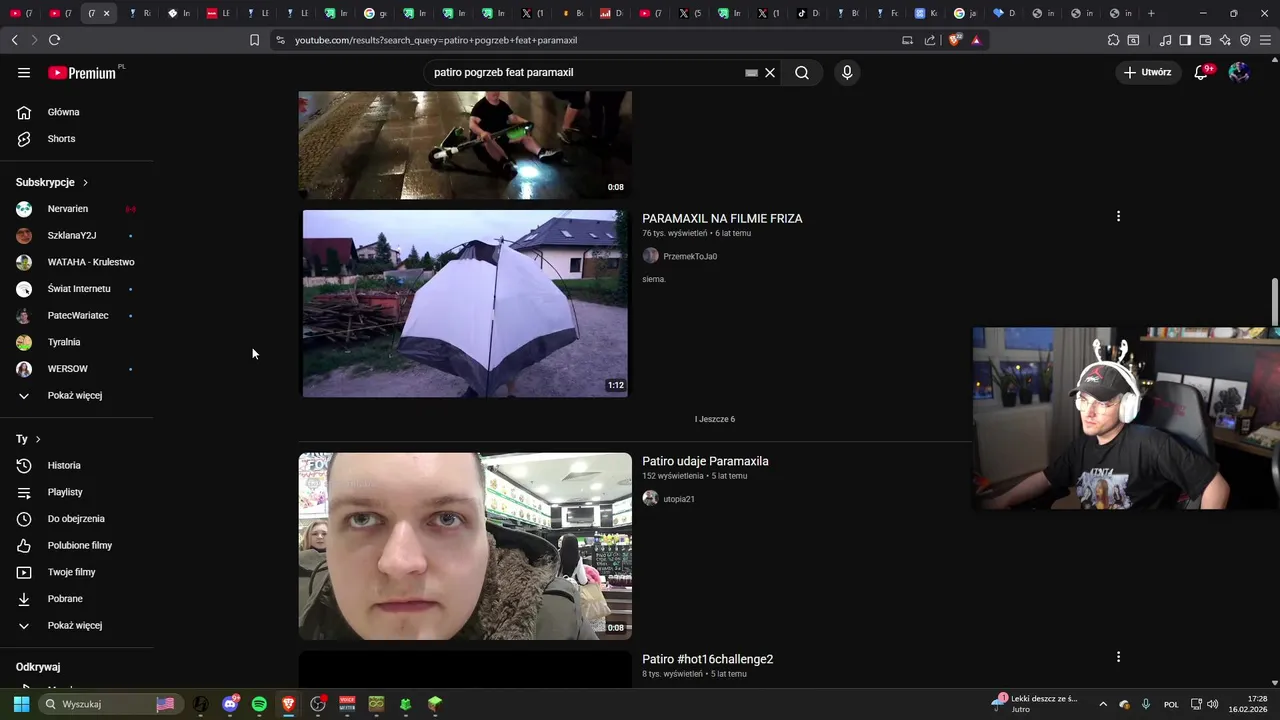Show hidden system tray icons chevron
This screenshot has height=720, width=1280.
pos(1103,704)
